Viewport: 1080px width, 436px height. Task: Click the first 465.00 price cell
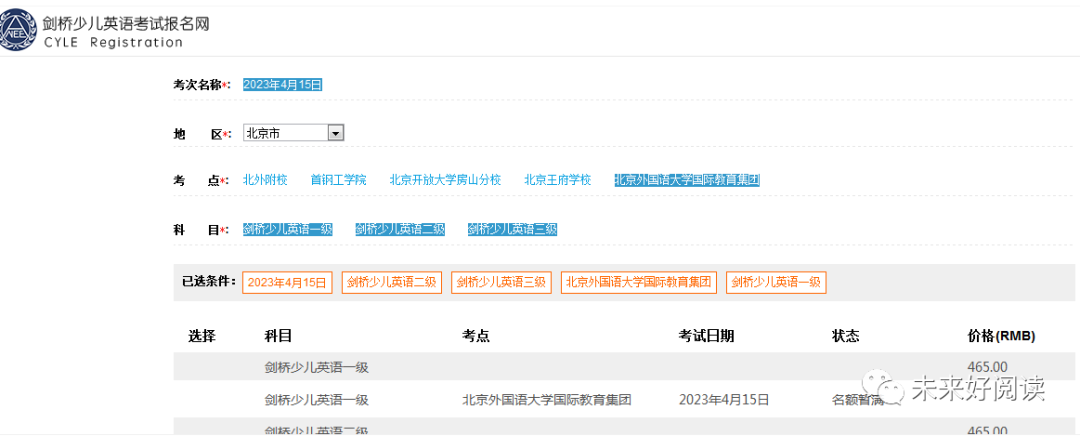click(987, 368)
